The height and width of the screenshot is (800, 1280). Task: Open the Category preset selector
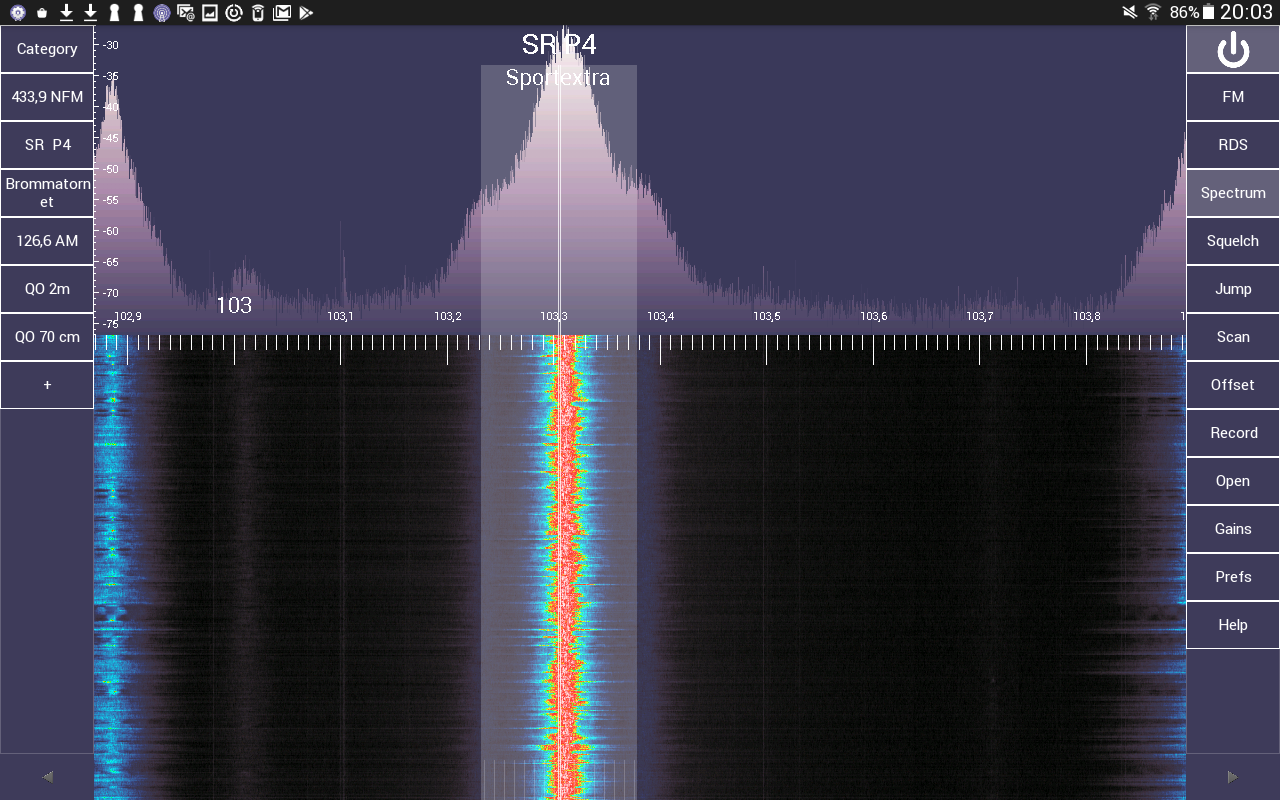(47, 49)
